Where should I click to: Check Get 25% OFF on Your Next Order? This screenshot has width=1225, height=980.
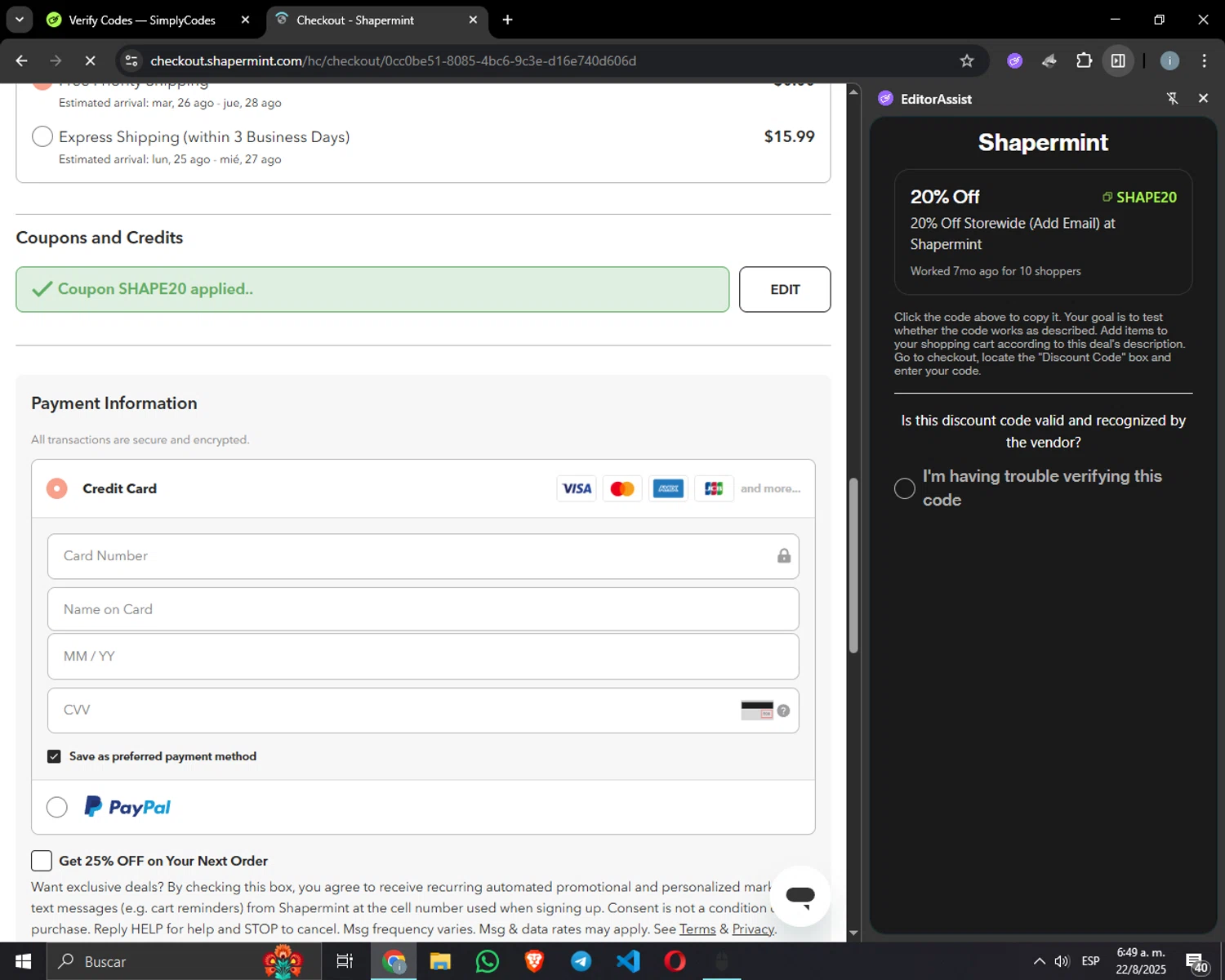tap(42, 861)
